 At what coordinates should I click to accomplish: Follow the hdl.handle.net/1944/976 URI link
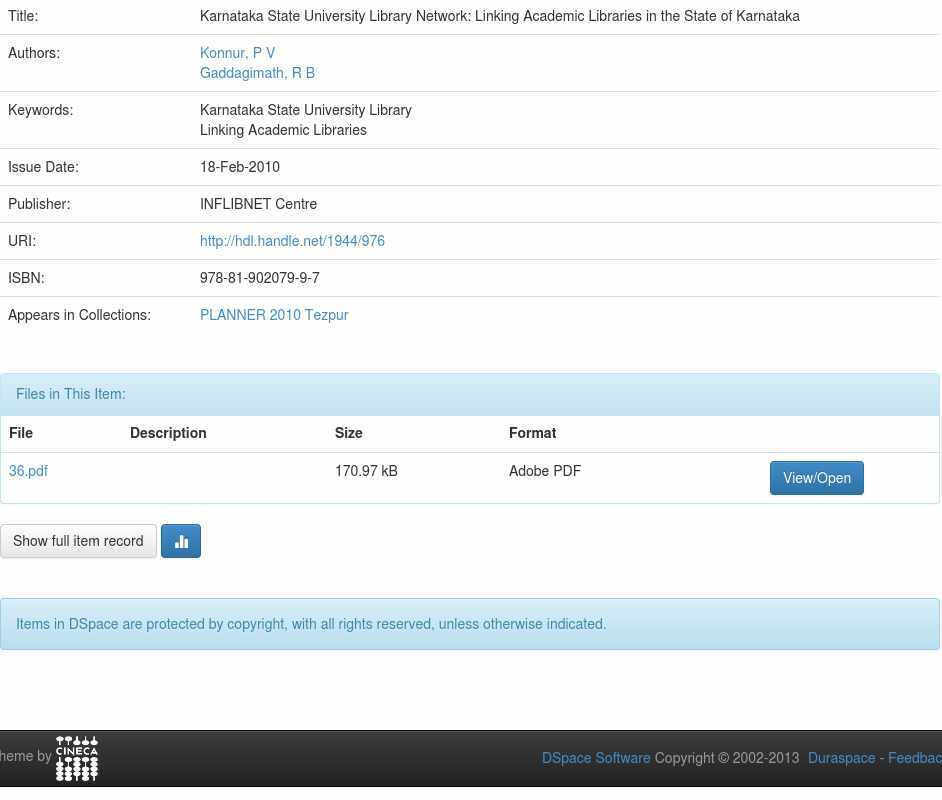click(292, 241)
